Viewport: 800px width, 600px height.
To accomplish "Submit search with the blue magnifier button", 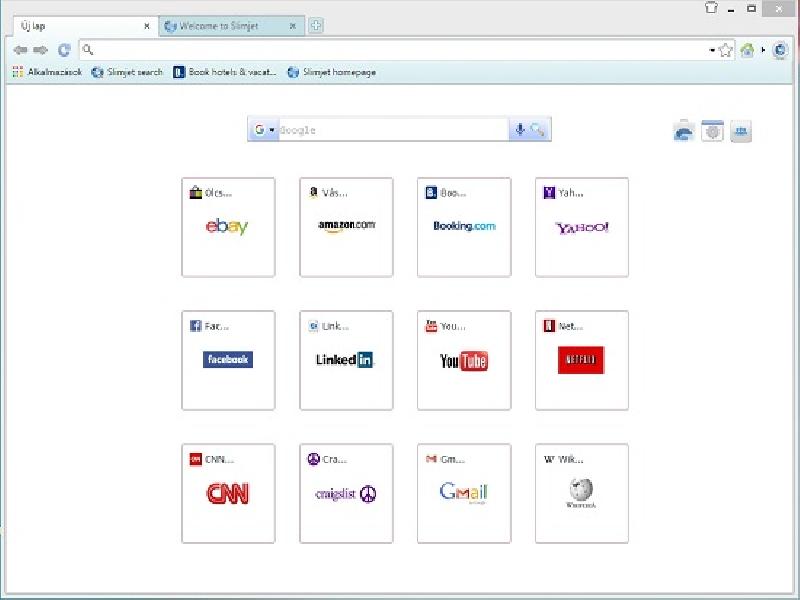I will point(537,130).
